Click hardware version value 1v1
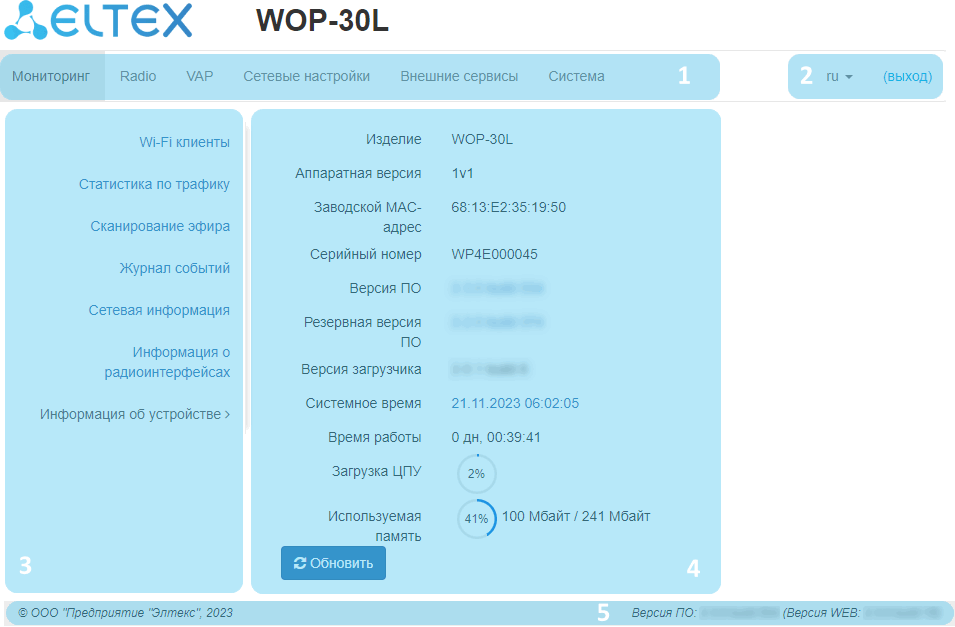The height and width of the screenshot is (627, 955). [x=462, y=173]
